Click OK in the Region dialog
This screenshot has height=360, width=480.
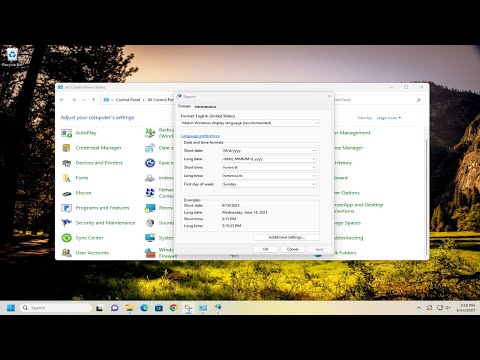click(x=265, y=249)
